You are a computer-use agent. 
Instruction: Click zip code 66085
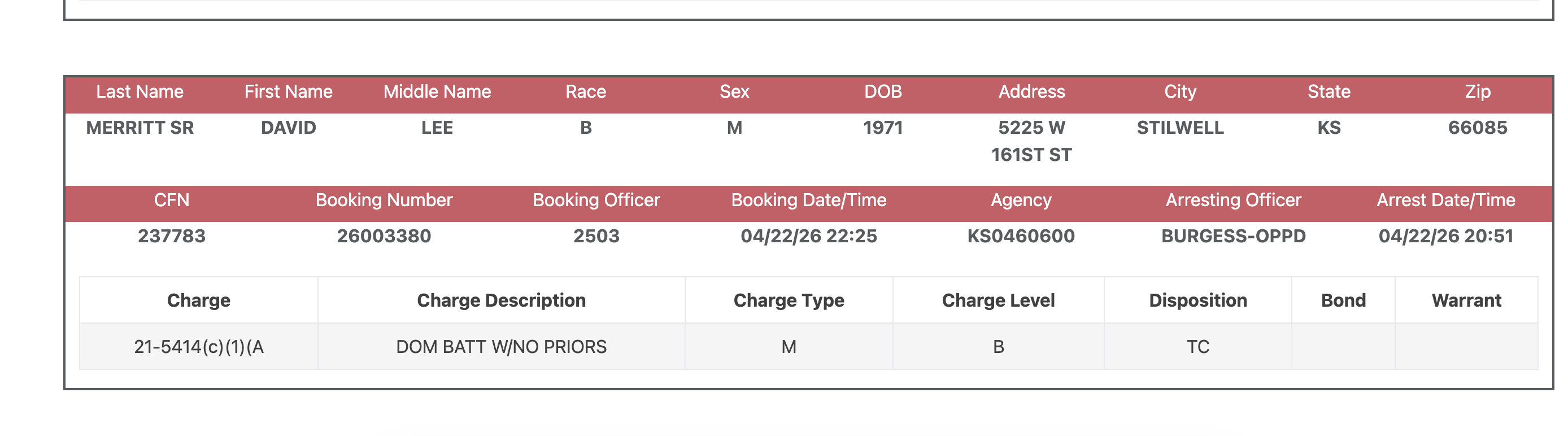click(1477, 128)
